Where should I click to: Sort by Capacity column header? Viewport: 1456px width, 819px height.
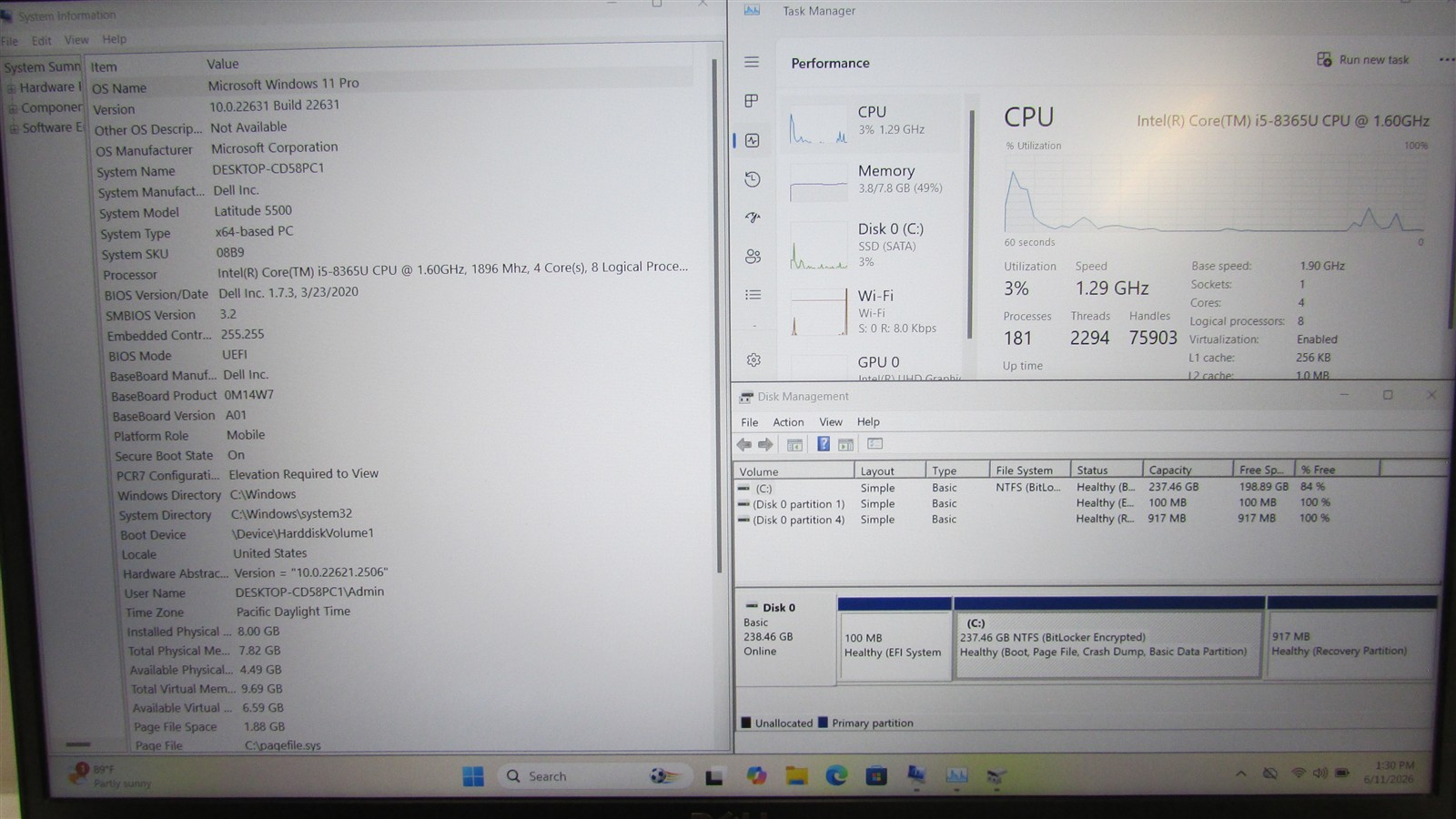(x=1187, y=470)
